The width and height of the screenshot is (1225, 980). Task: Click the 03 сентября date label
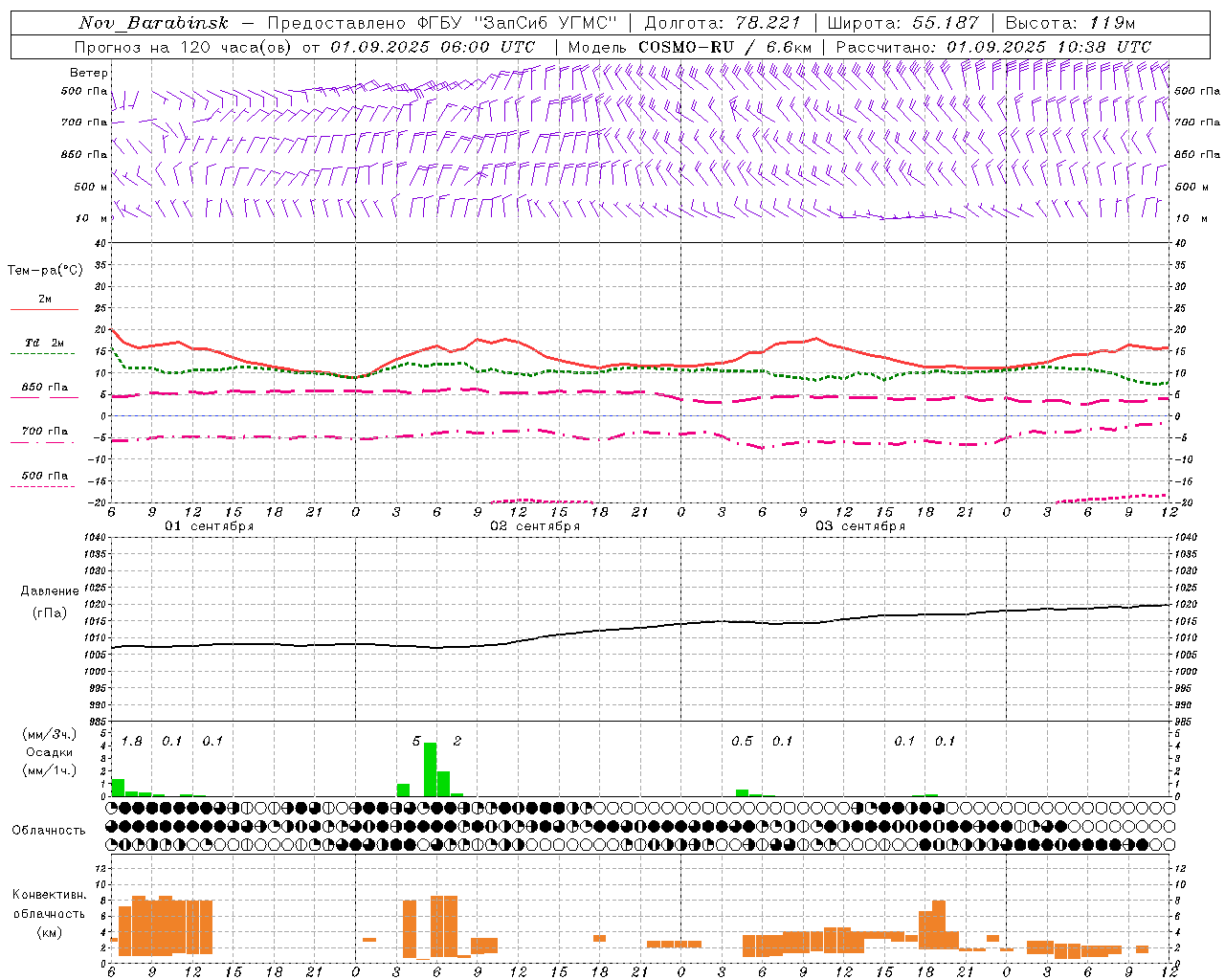pyautogui.click(x=860, y=526)
